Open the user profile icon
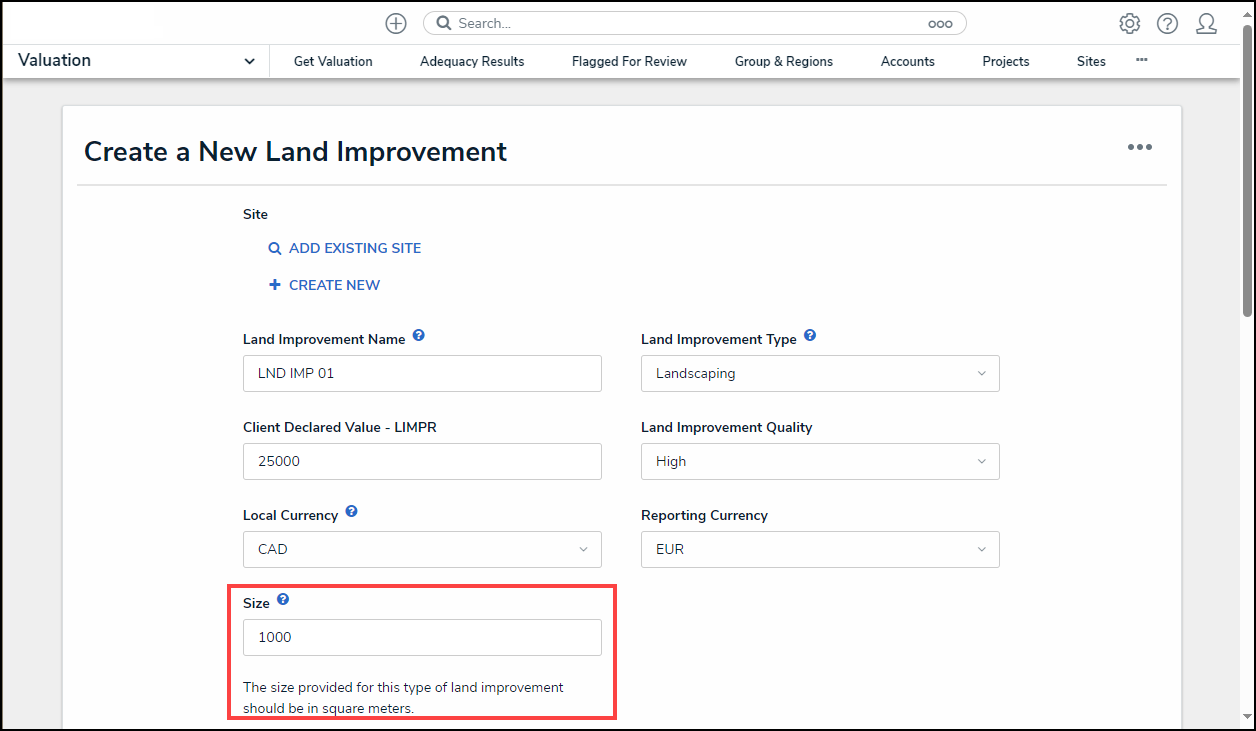1256x731 pixels. pos(1207,23)
